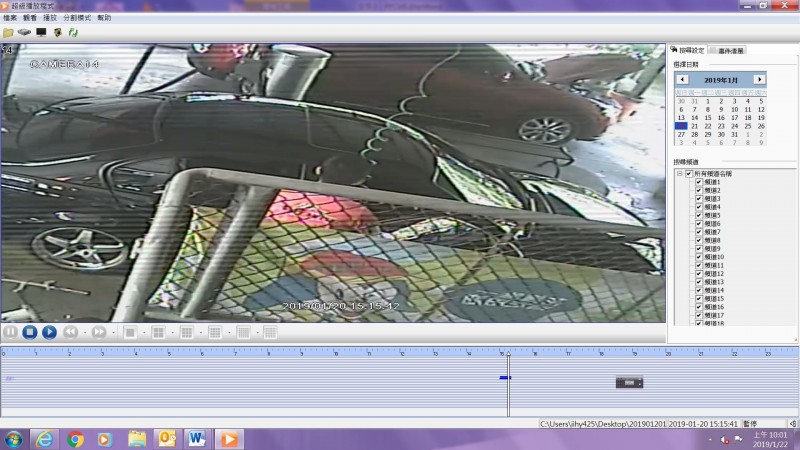Uncheck the 頻道1 channel checkbox
Viewport: 800px width, 450px height.
pyautogui.click(x=698, y=182)
